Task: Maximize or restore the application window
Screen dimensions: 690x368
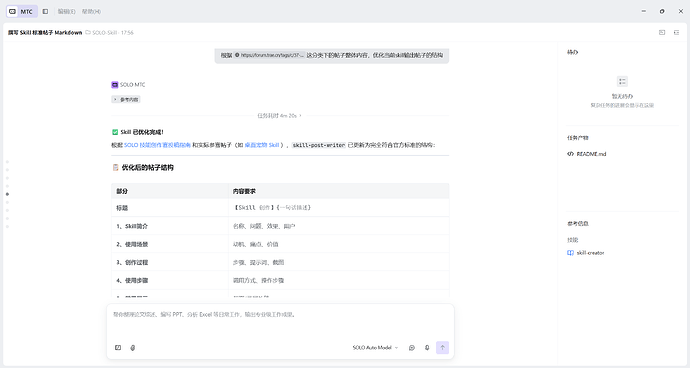Action: coord(662,11)
